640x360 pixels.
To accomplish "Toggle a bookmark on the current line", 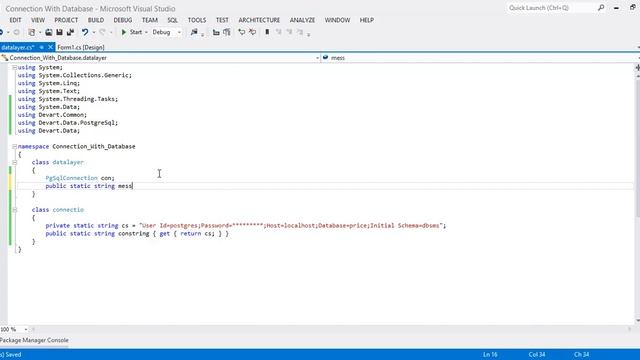I will tap(267, 32).
